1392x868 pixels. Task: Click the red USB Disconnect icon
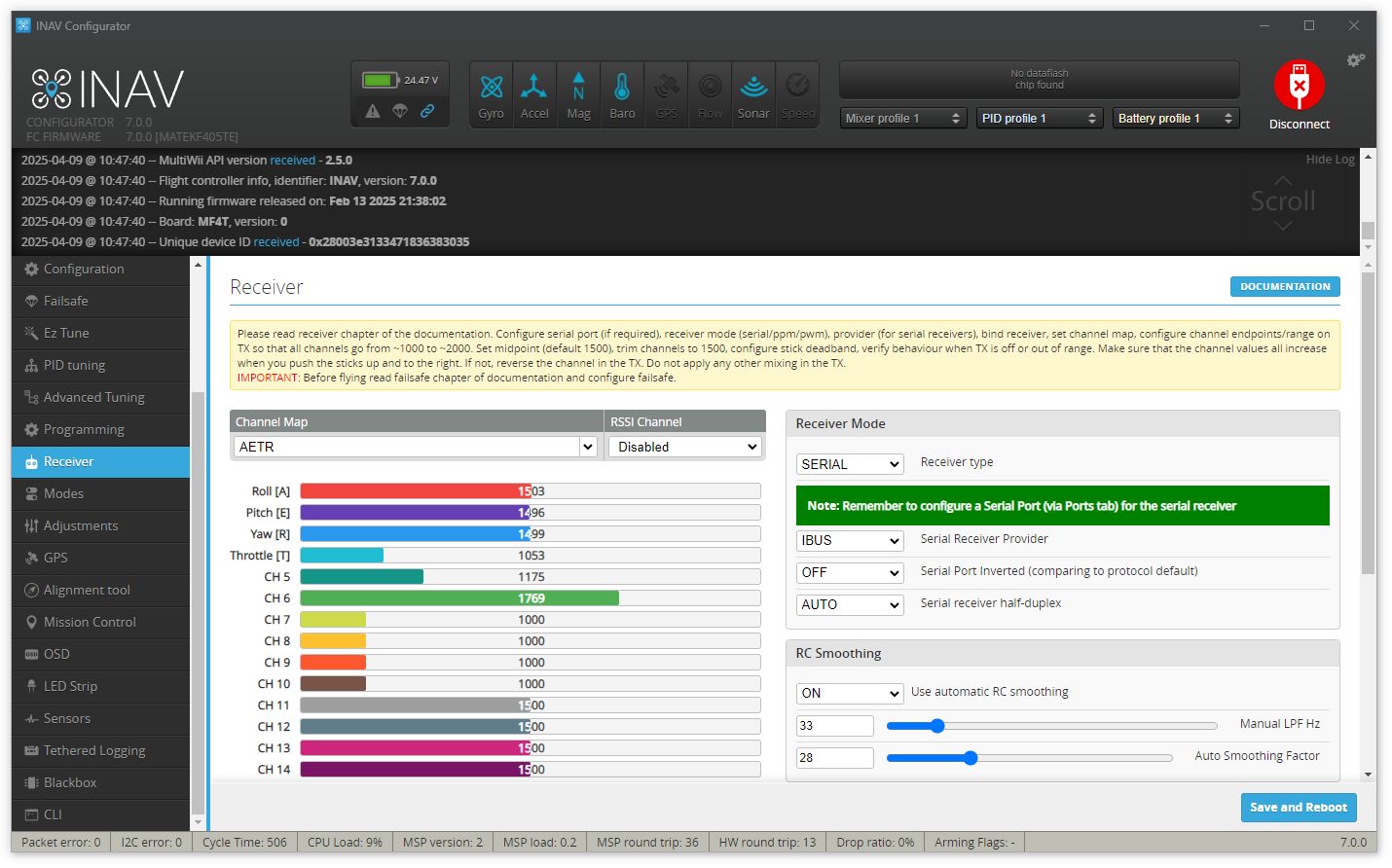tap(1299, 85)
